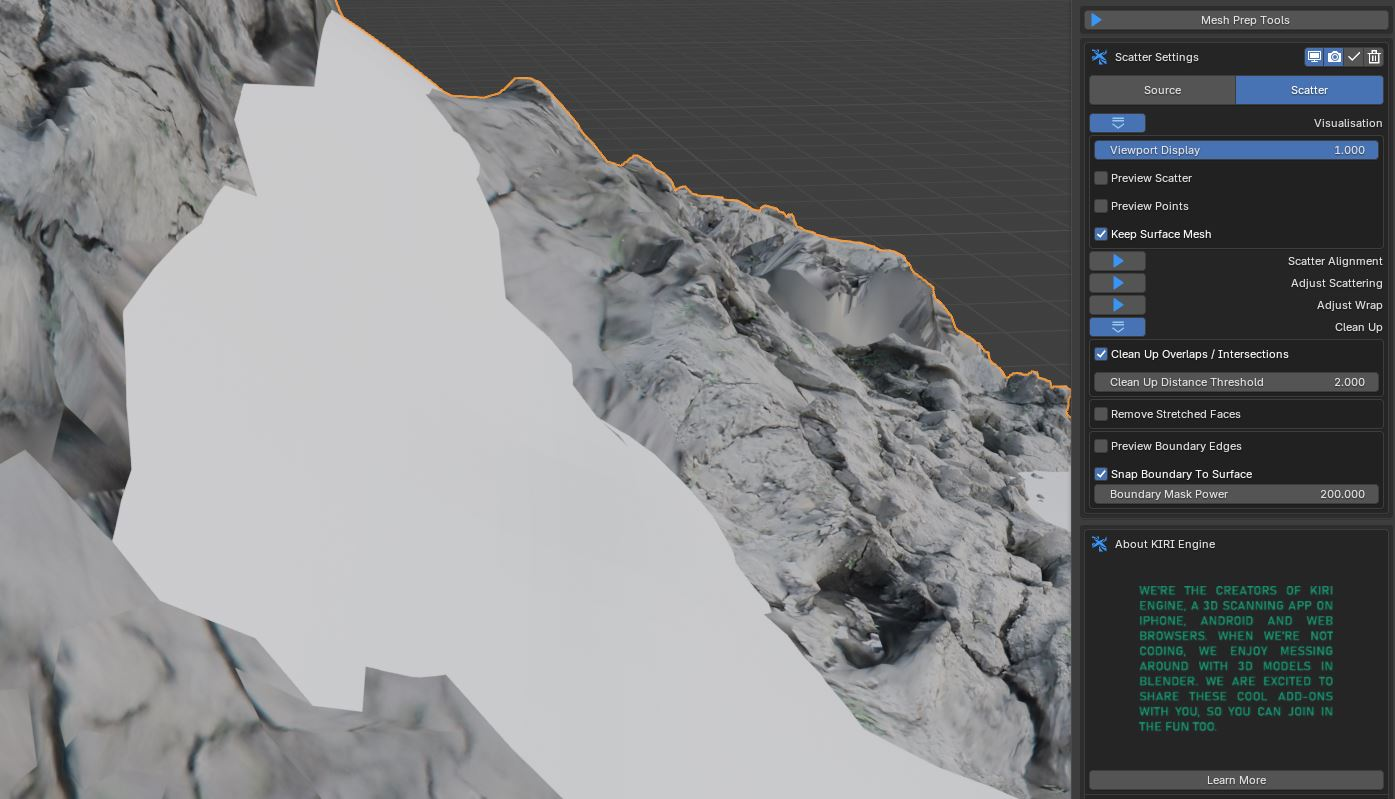The height and width of the screenshot is (799, 1395).
Task: Switch to the Source tab
Action: (1162, 90)
